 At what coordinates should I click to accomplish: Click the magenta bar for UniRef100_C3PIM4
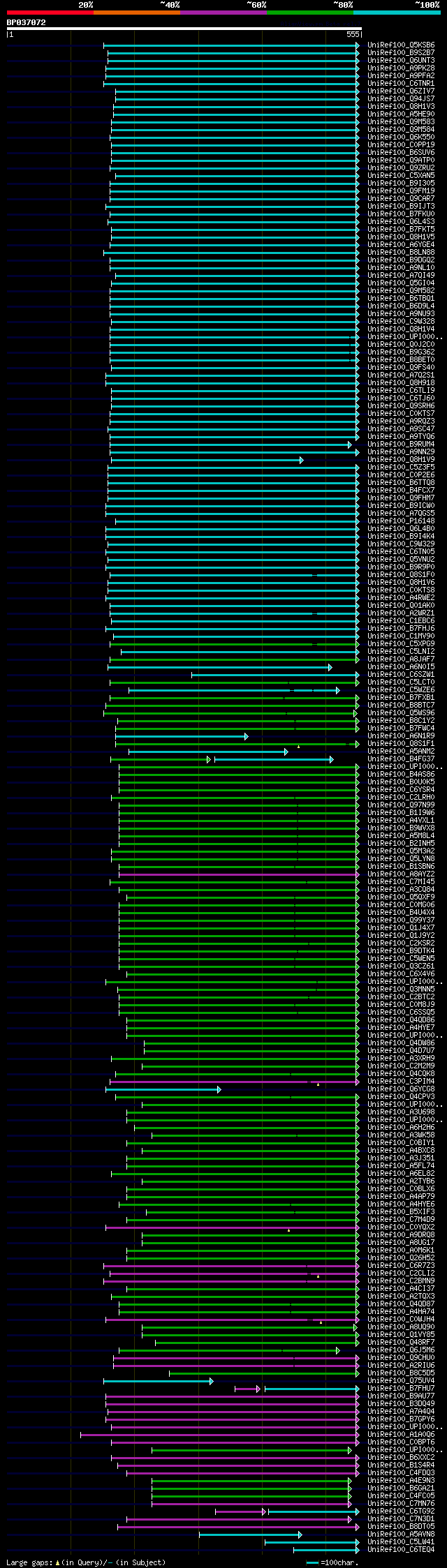(233, 1082)
